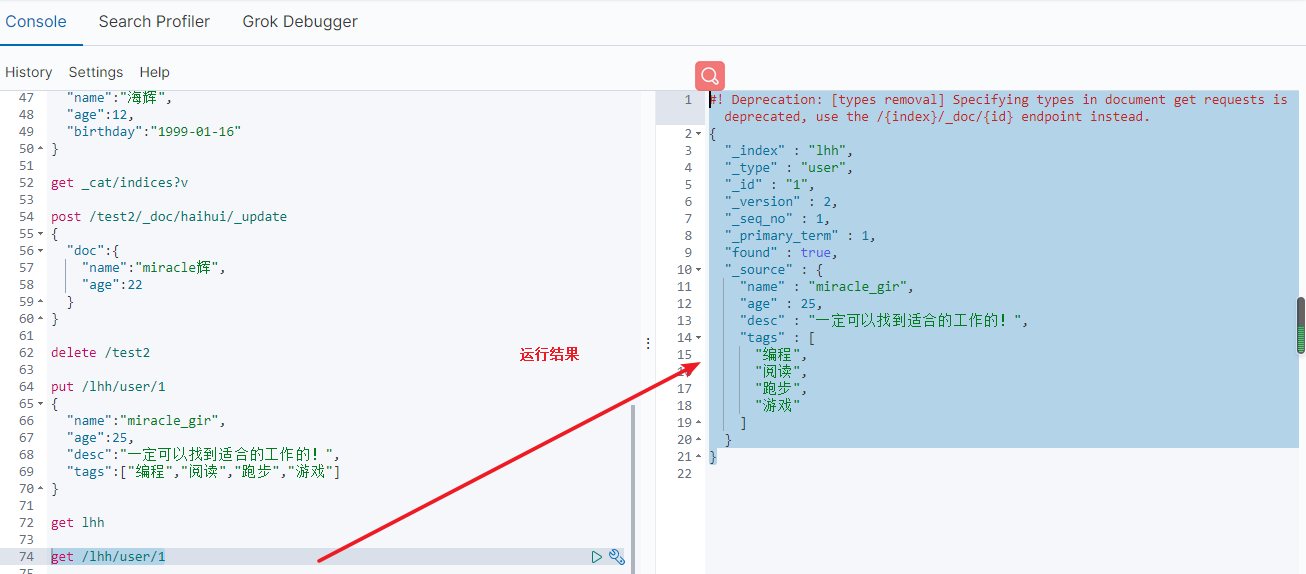Collapse the fold at editor line 50
This screenshot has width=1306, height=574.
40,149
